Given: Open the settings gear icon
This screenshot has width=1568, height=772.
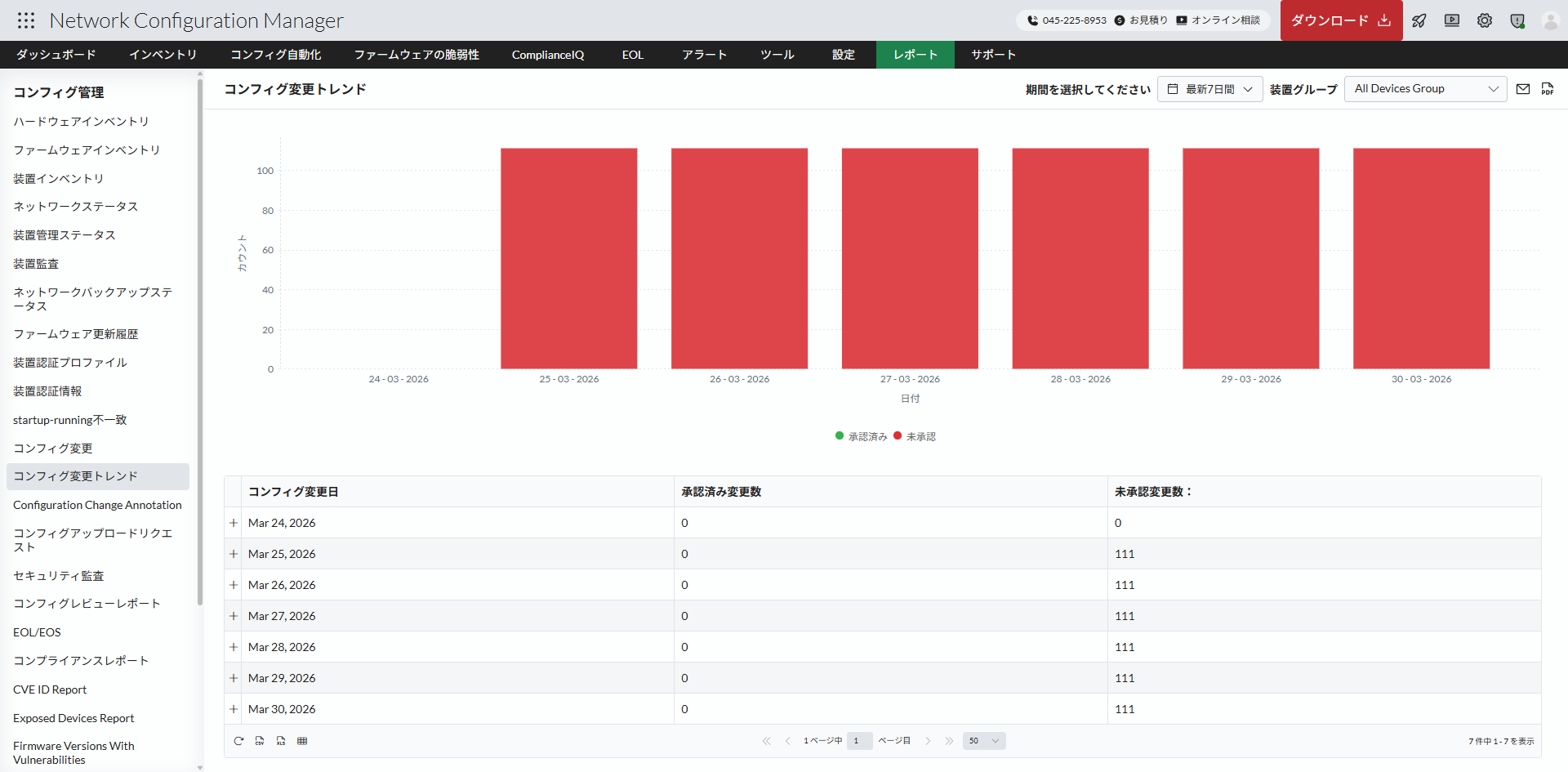Looking at the screenshot, I should tap(1485, 20).
